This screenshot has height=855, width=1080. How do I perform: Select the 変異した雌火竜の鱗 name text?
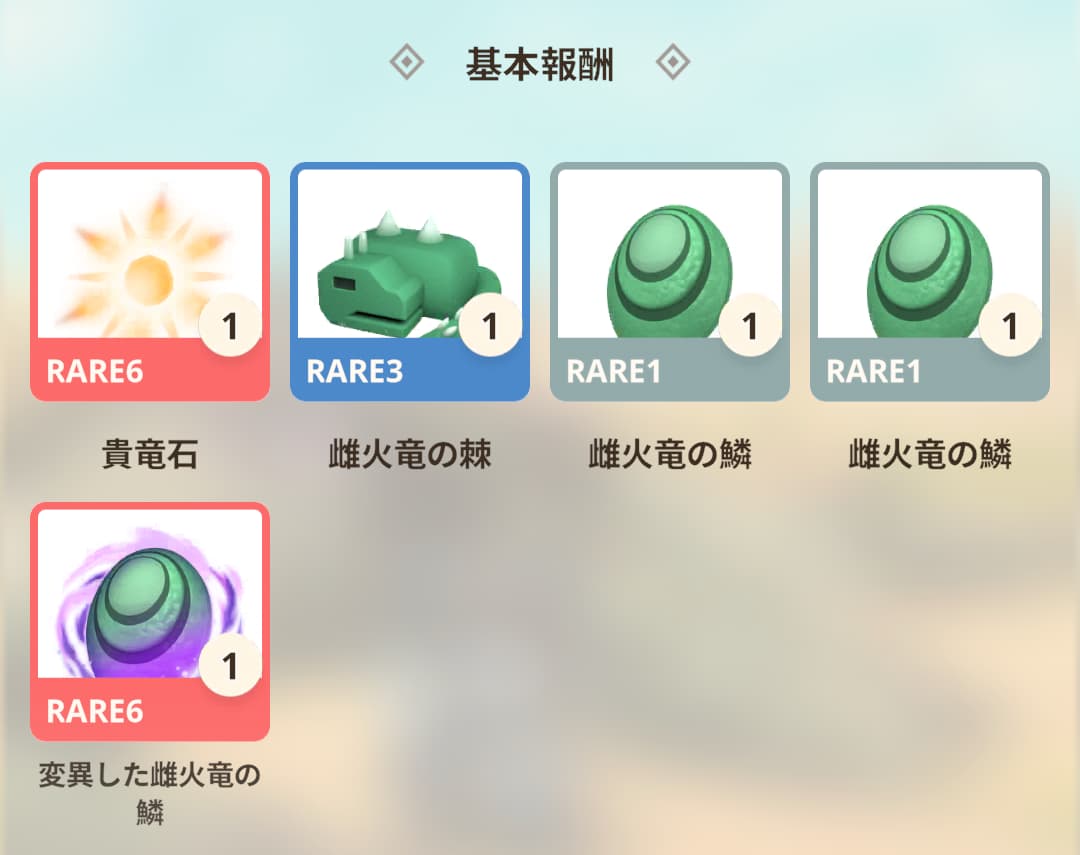pyautogui.click(x=149, y=793)
